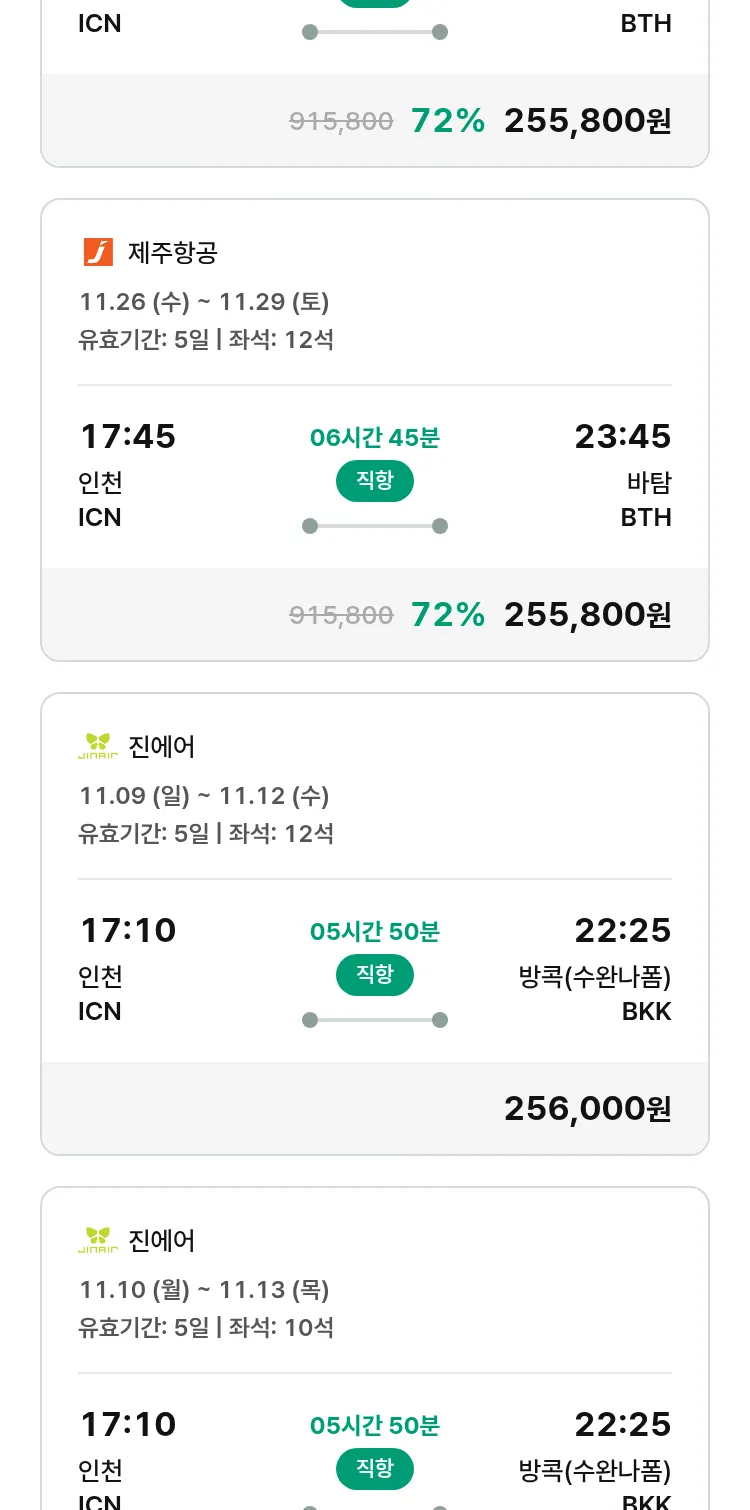The height and width of the screenshot is (1510, 750).
Task: Click Jin Air logo on the 11.10 flight card
Action: tap(98, 1240)
